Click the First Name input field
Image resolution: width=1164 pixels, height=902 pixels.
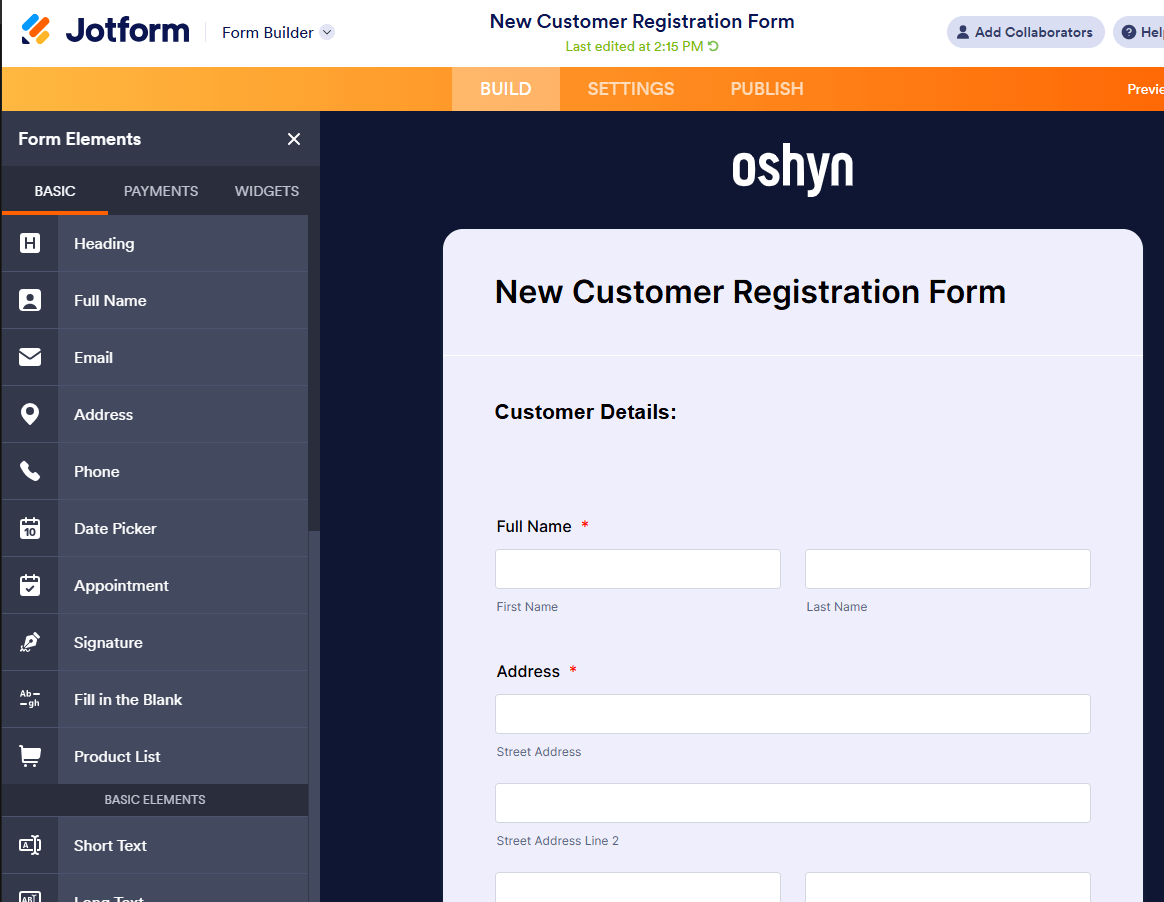638,569
